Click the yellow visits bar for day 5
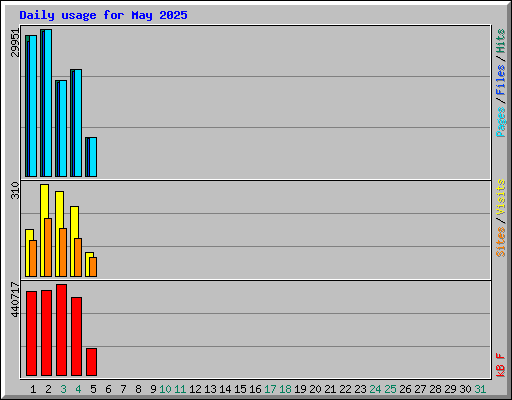Image resolution: width=512 pixels, height=400 pixels. pos(87,264)
